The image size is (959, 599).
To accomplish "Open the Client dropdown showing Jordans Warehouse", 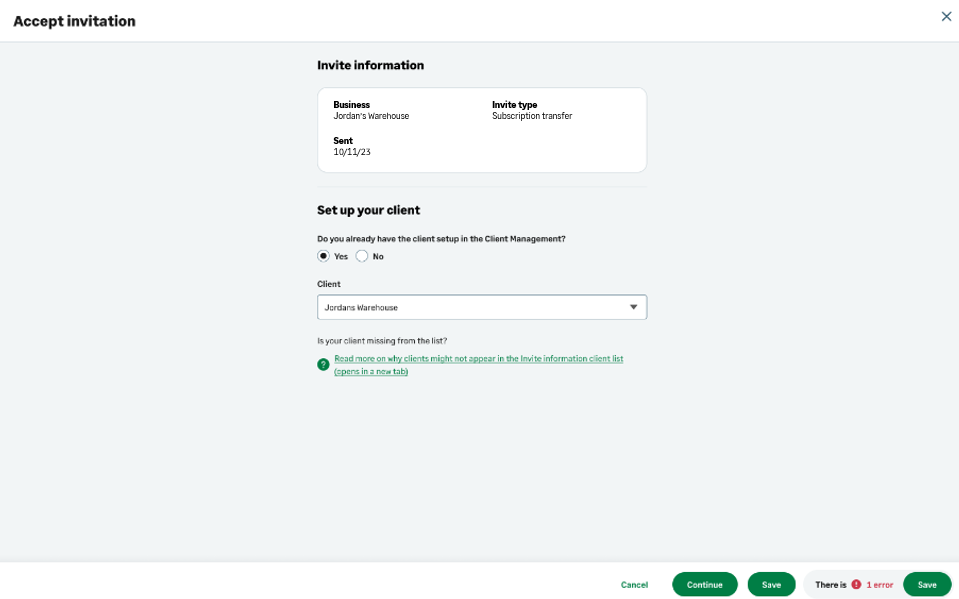I will click(x=470, y=307).
